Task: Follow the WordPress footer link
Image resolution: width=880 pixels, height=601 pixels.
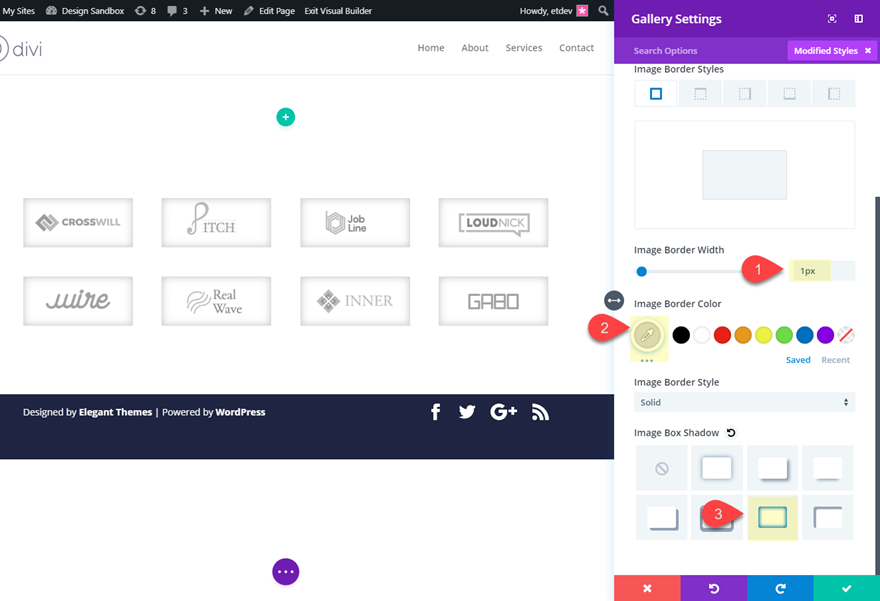Action: tap(240, 412)
